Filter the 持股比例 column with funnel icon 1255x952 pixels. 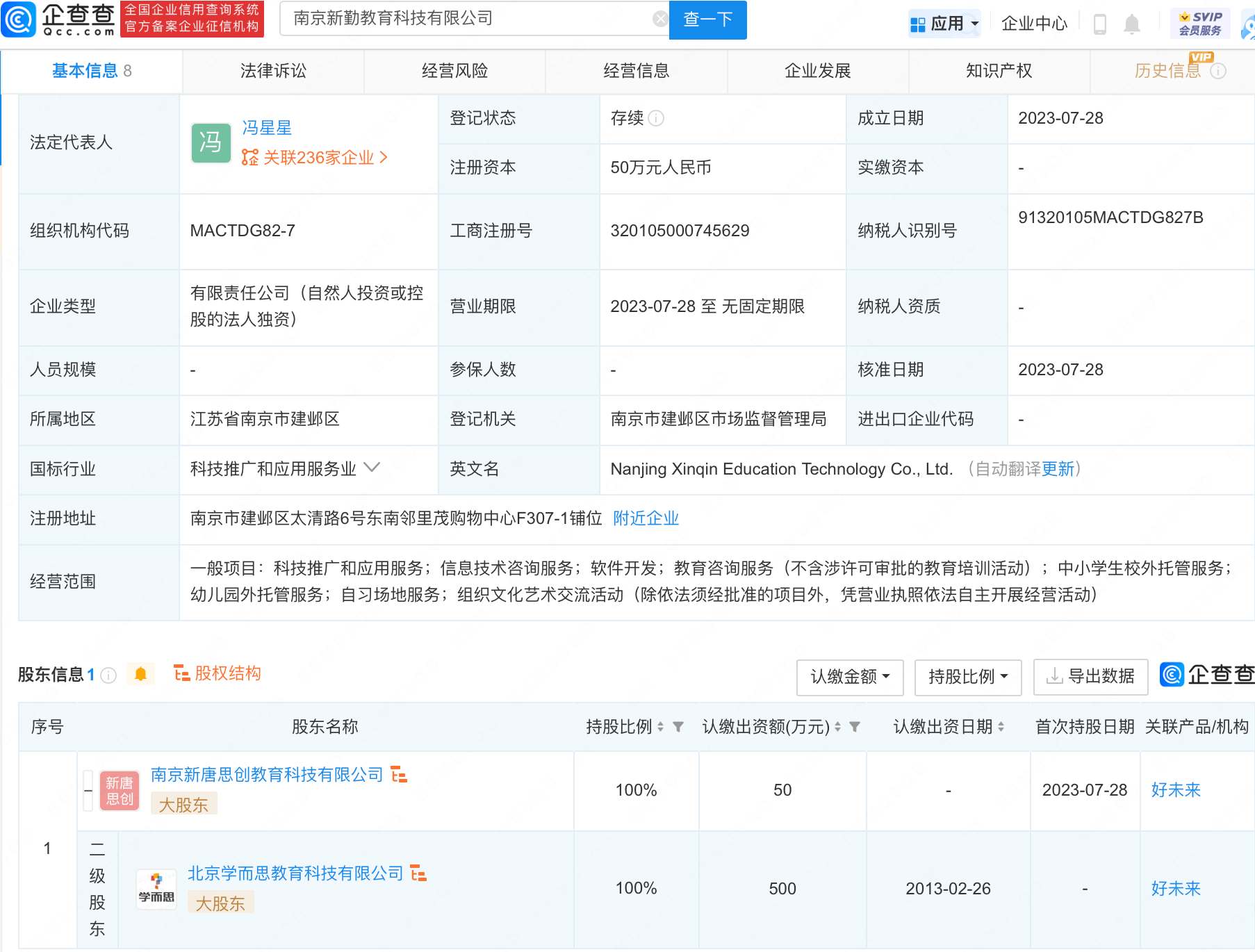click(678, 727)
